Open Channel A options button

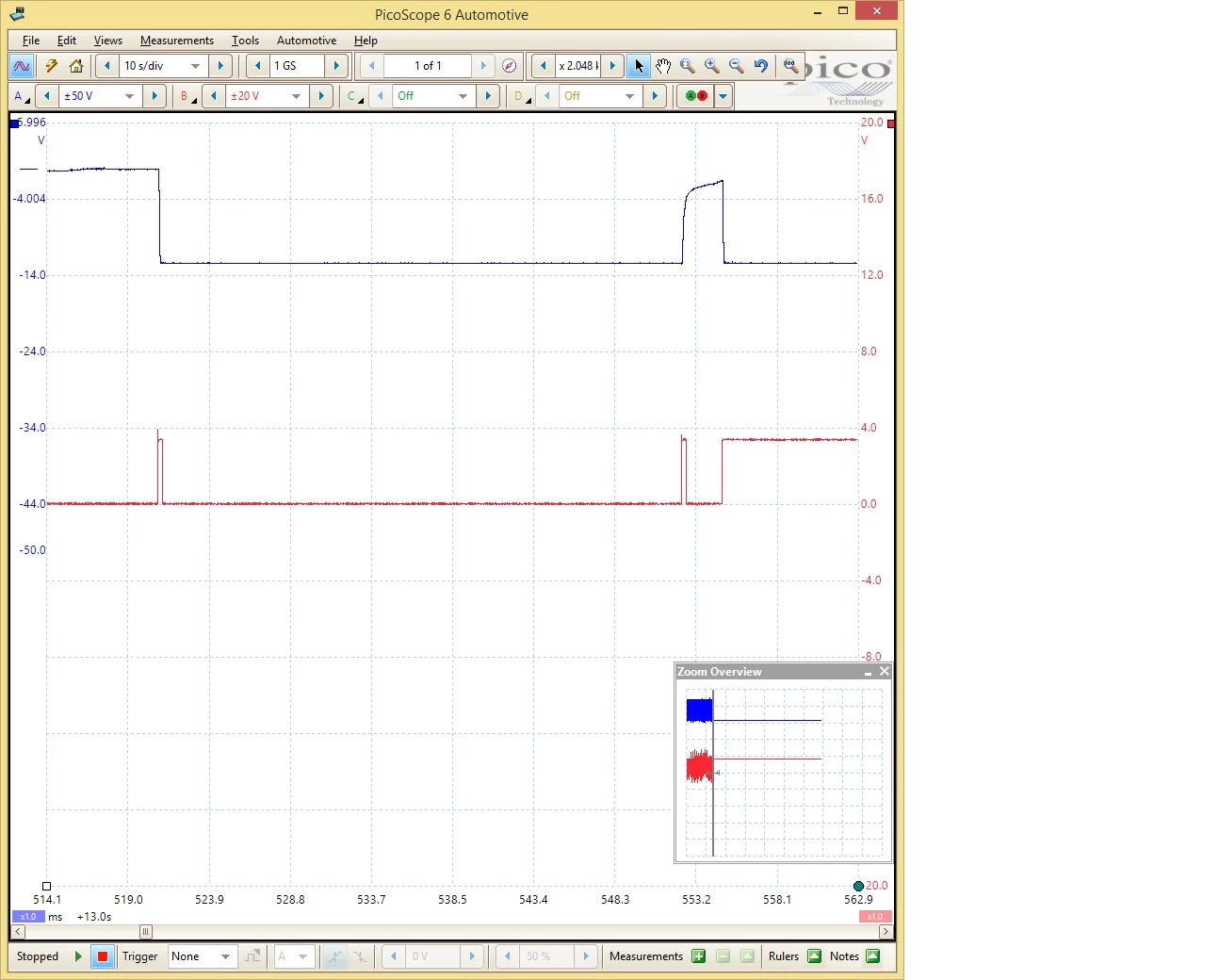[21, 96]
